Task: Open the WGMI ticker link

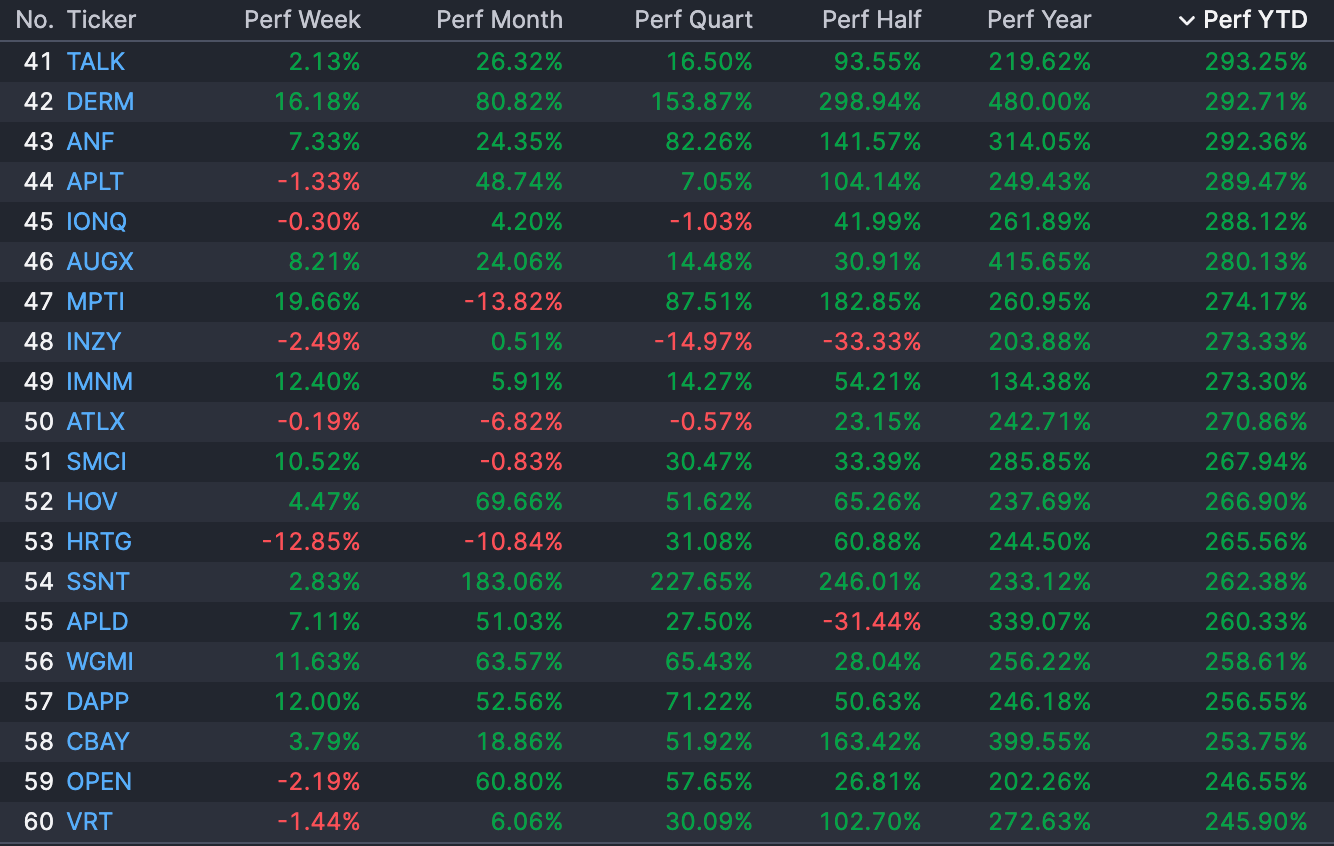Action: 100,662
